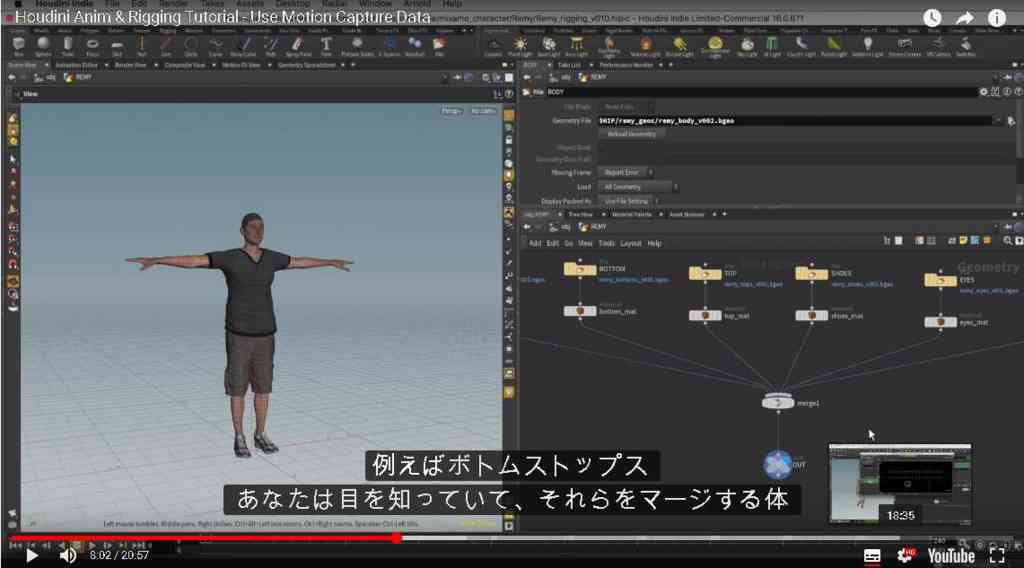Click the YouTube share arrow icon
1024x568 pixels.
click(x=965, y=18)
